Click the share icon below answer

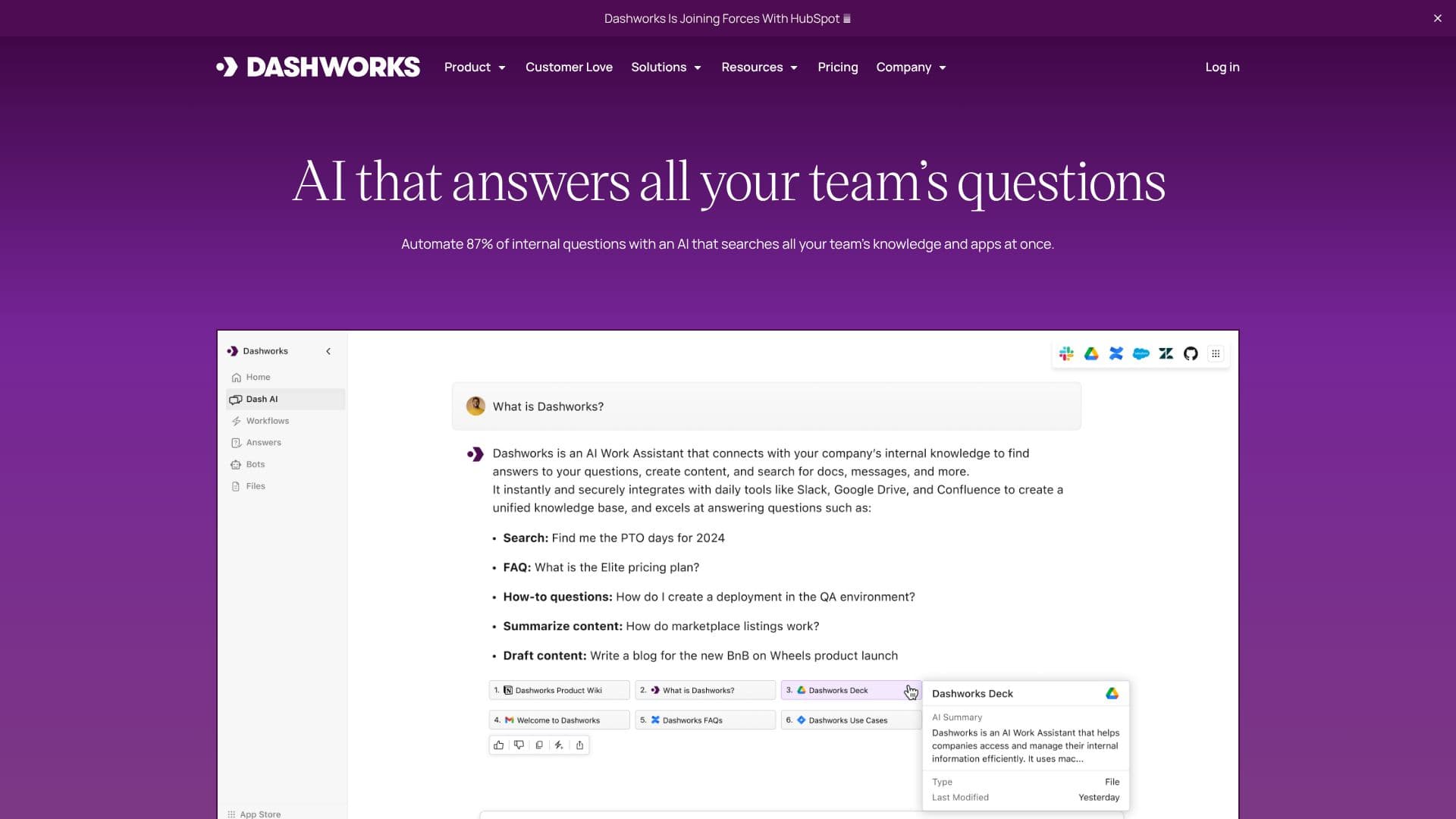[x=579, y=745]
